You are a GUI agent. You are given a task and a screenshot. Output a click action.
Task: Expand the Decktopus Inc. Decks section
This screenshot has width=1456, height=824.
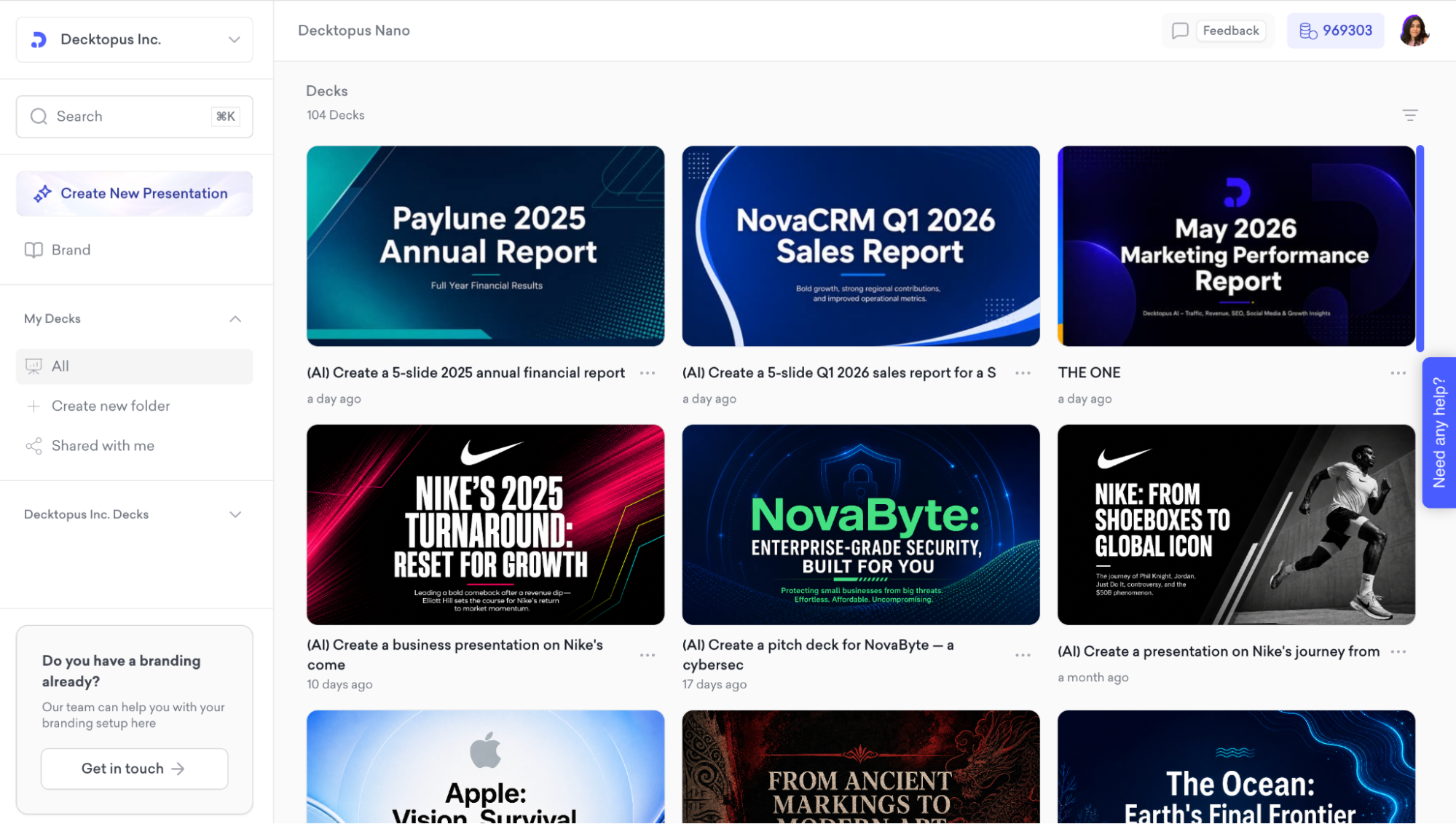coord(235,514)
